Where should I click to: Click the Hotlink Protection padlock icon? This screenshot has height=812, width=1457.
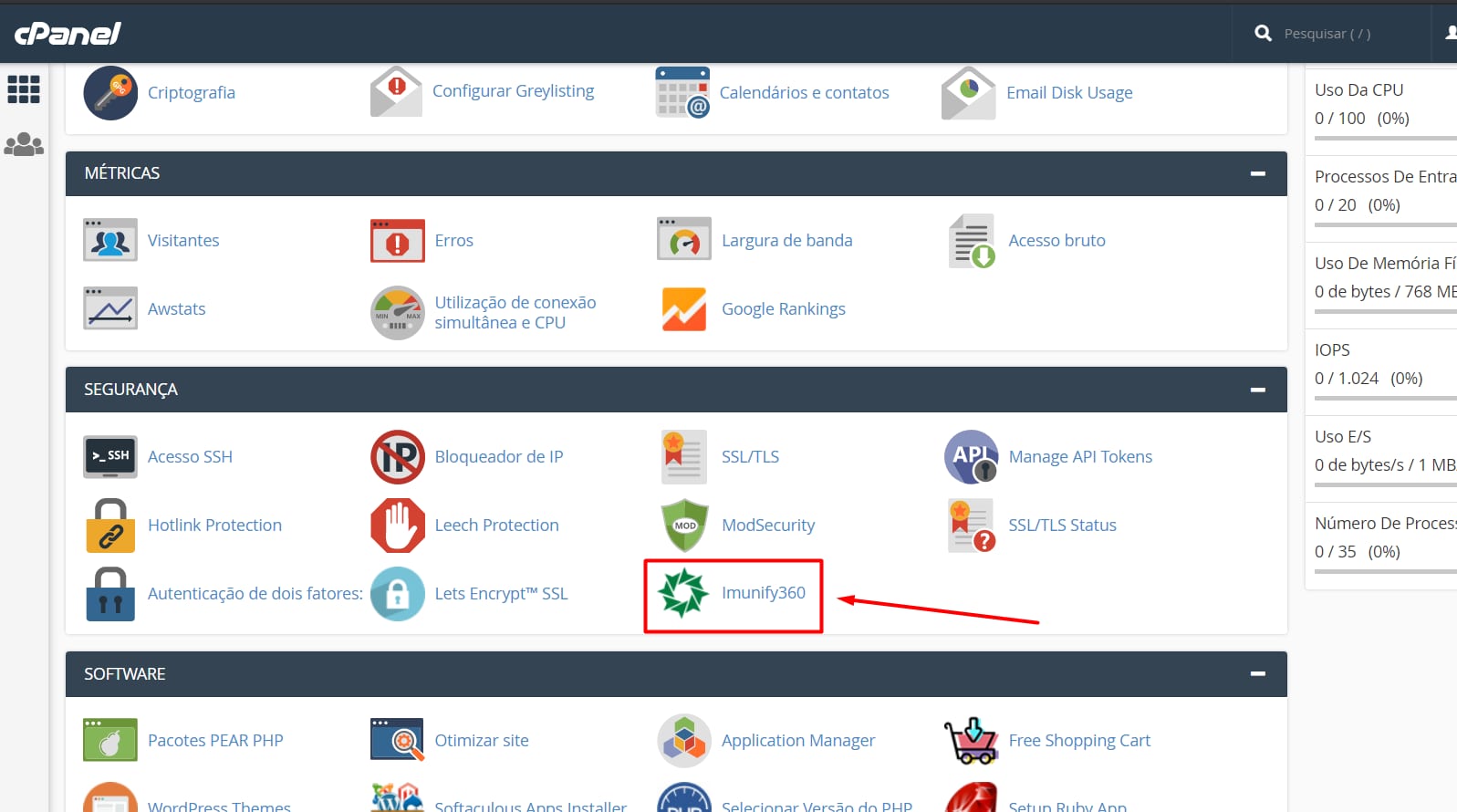click(110, 526)
